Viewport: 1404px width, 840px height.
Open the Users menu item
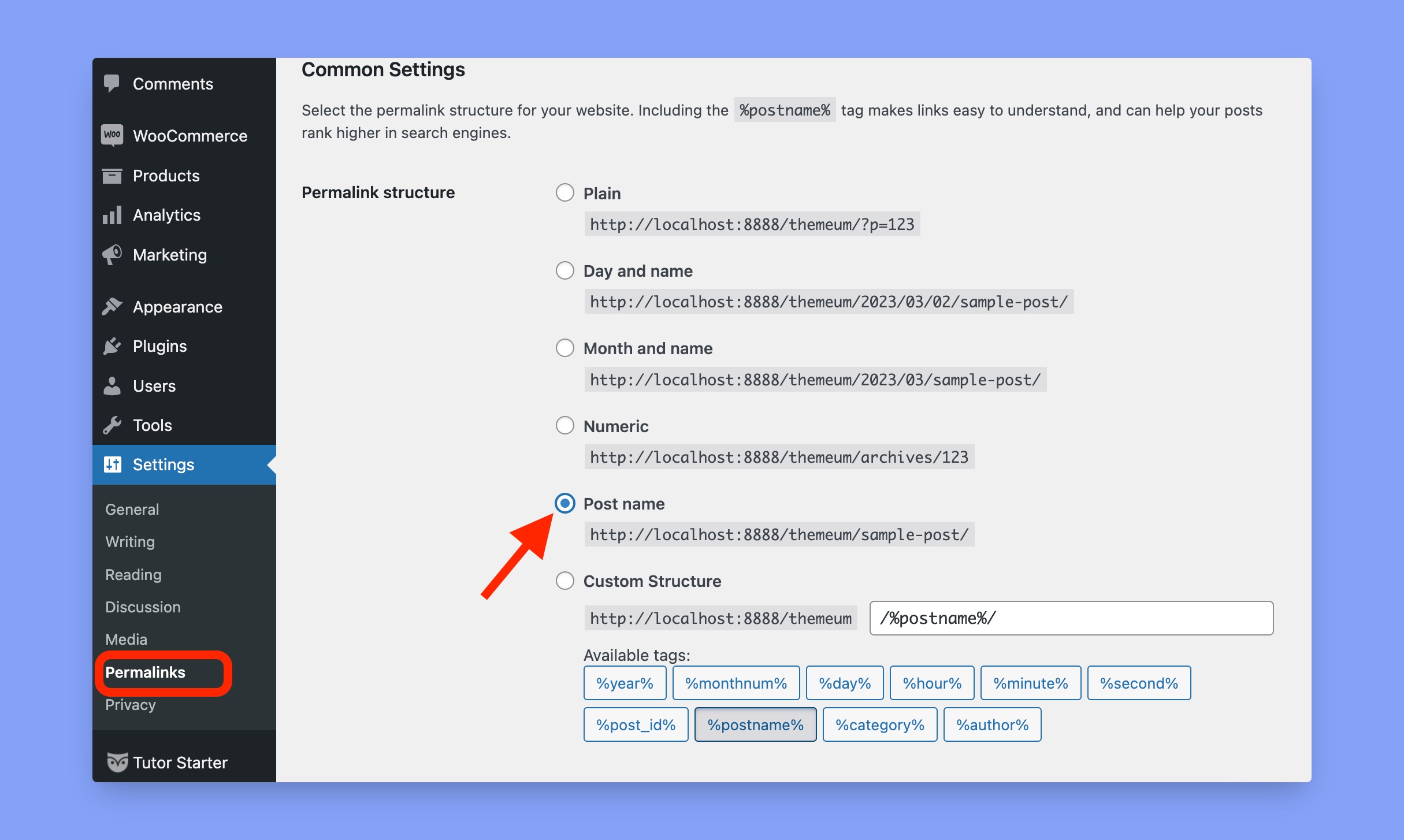(x=154, y=386)
